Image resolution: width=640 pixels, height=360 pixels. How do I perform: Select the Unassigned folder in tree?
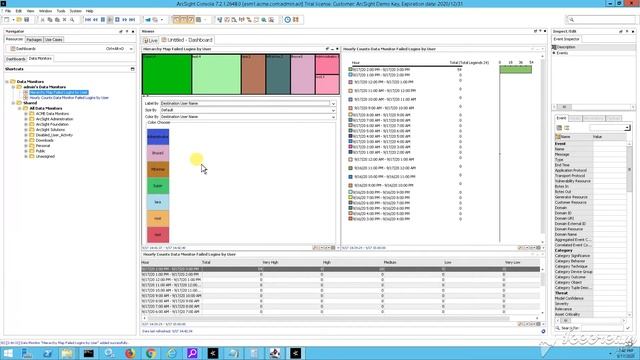[45, 156]
